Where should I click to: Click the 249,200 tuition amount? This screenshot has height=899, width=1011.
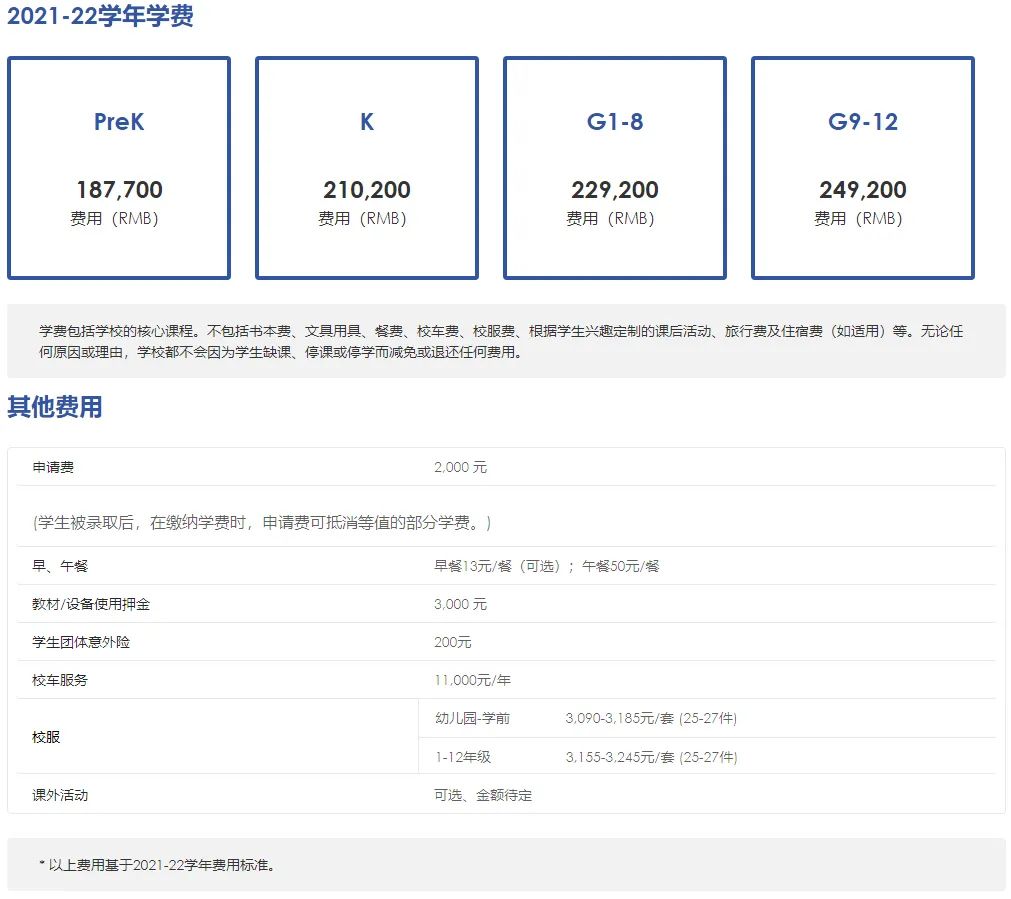click(x=861, y=189)
